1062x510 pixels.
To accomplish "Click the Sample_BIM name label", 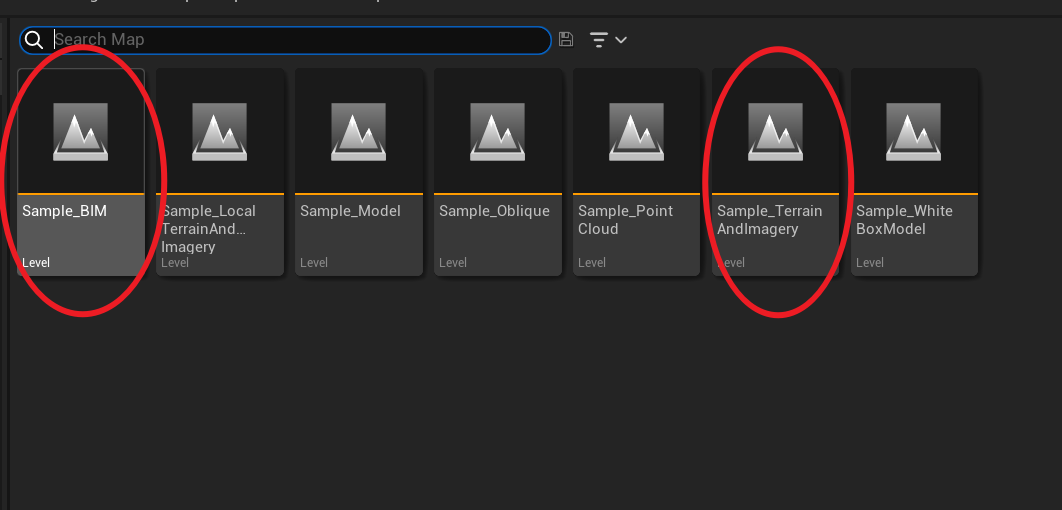I will tap(64, 211).
